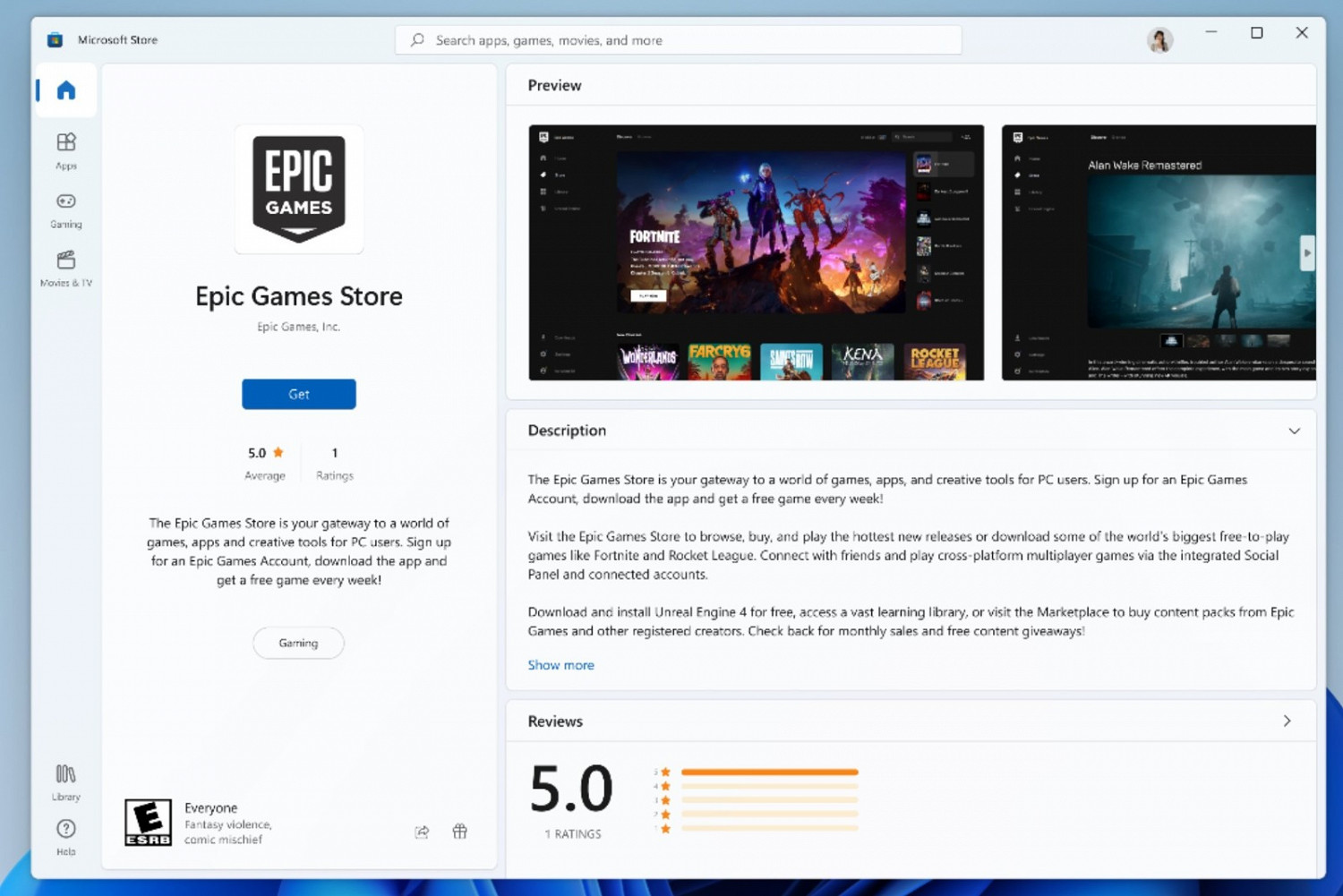The width and height of the screenshot is (1343, 896).
Task: Share the Epic Games Store app
Action: click(x=421, y=831)
